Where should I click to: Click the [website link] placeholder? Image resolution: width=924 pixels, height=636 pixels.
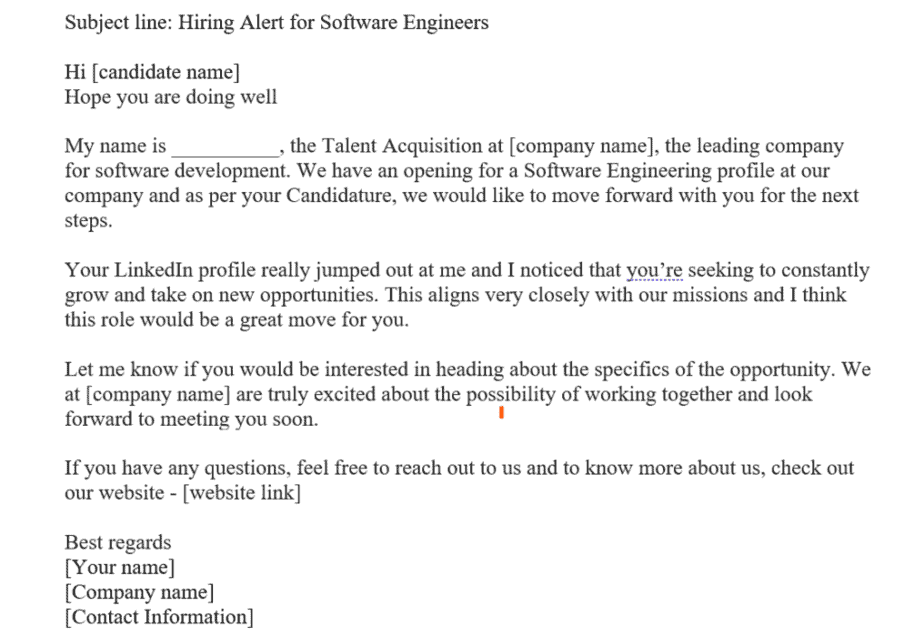click(242, 492)
